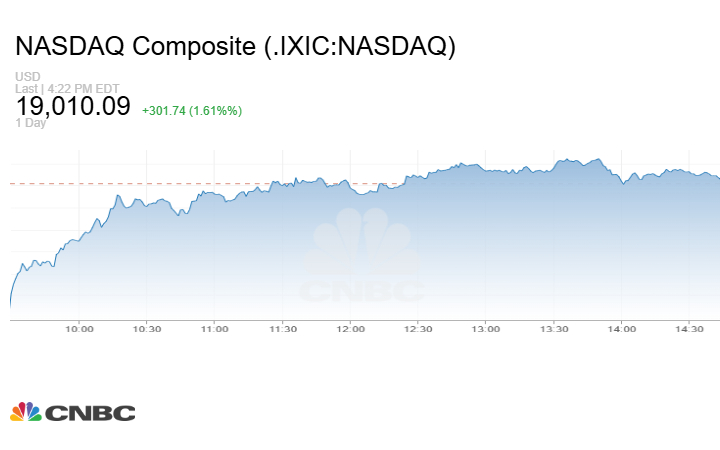Click the 12:30 time axis label
Image resolution: width=720 pixels, height=450 pixels.
[x=419, y=329]
